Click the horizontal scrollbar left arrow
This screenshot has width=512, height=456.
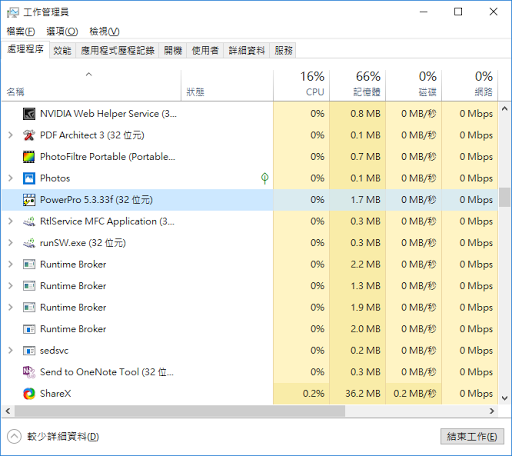click(8, 411)
